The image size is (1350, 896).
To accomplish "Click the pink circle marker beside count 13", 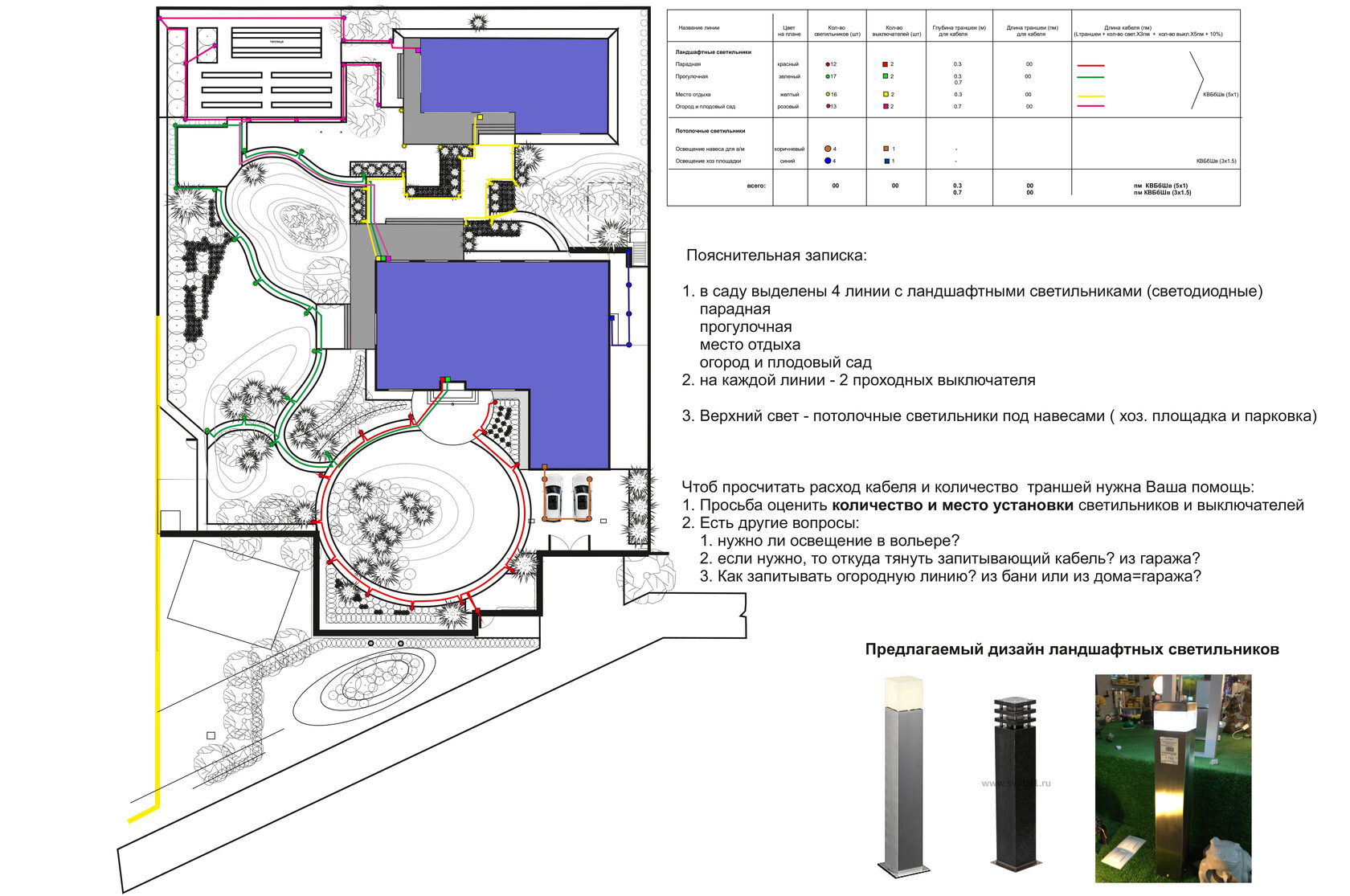I will click(x=828, y=106).
